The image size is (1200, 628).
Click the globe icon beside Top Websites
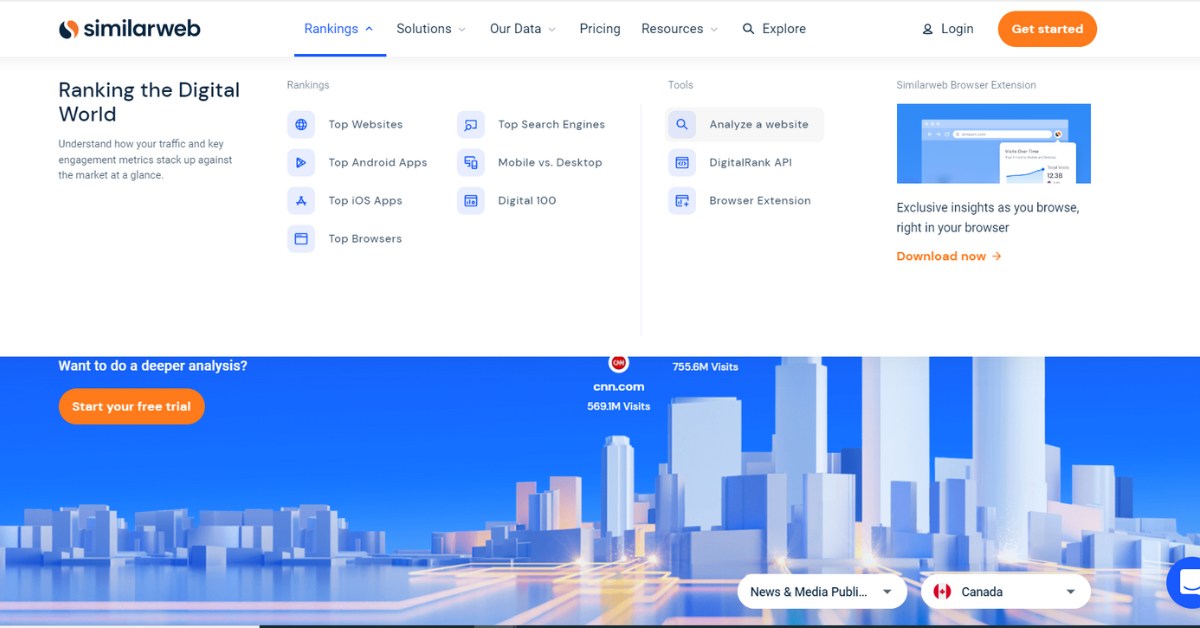pos(301,125)
